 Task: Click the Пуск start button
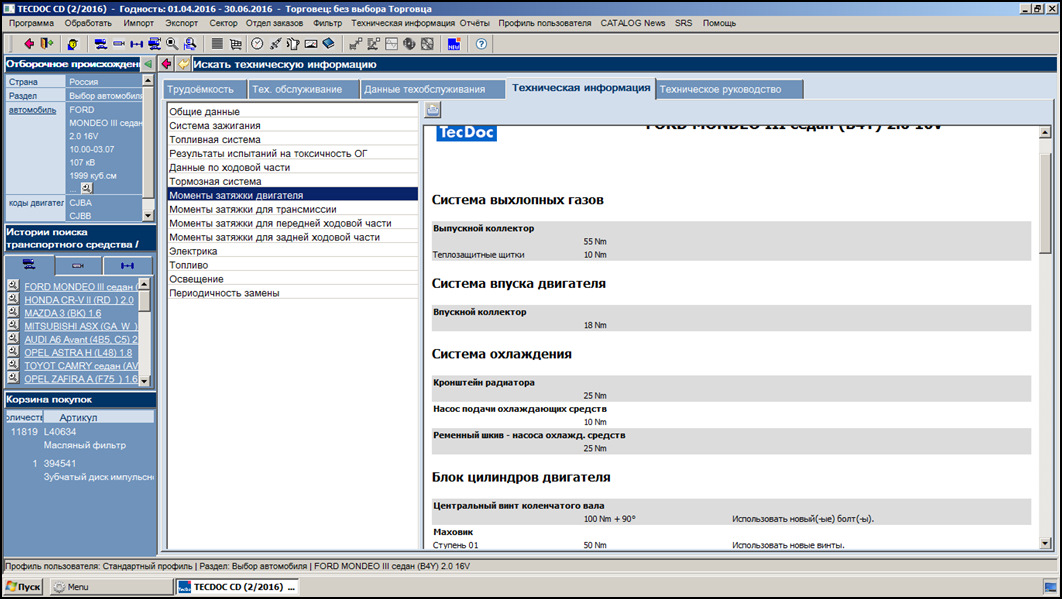pyautogui.click(x=23, y=587)
